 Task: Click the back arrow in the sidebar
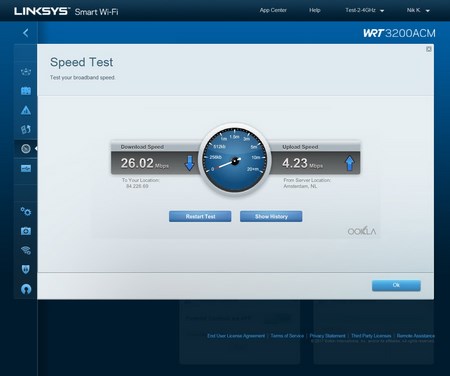(26, 33)
